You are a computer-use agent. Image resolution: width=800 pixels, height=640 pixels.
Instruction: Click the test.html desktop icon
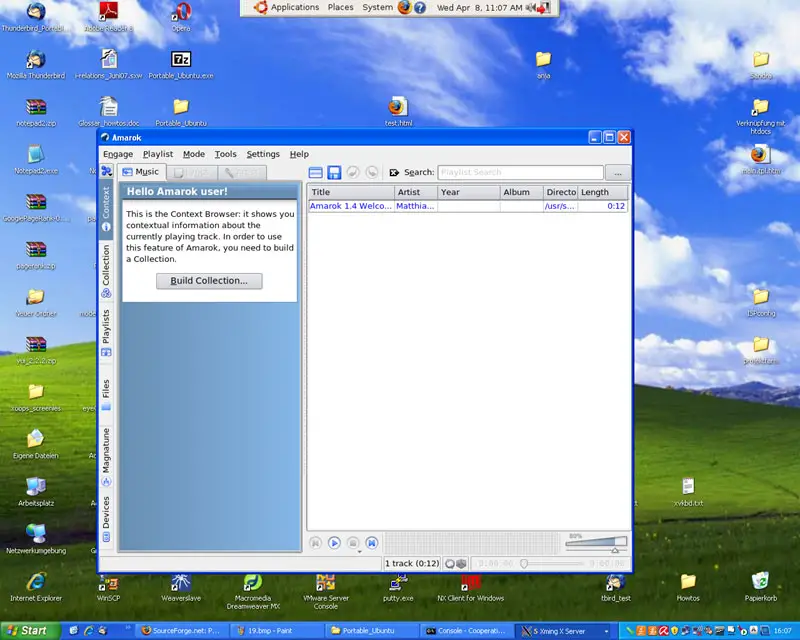[x=398, y=111]
